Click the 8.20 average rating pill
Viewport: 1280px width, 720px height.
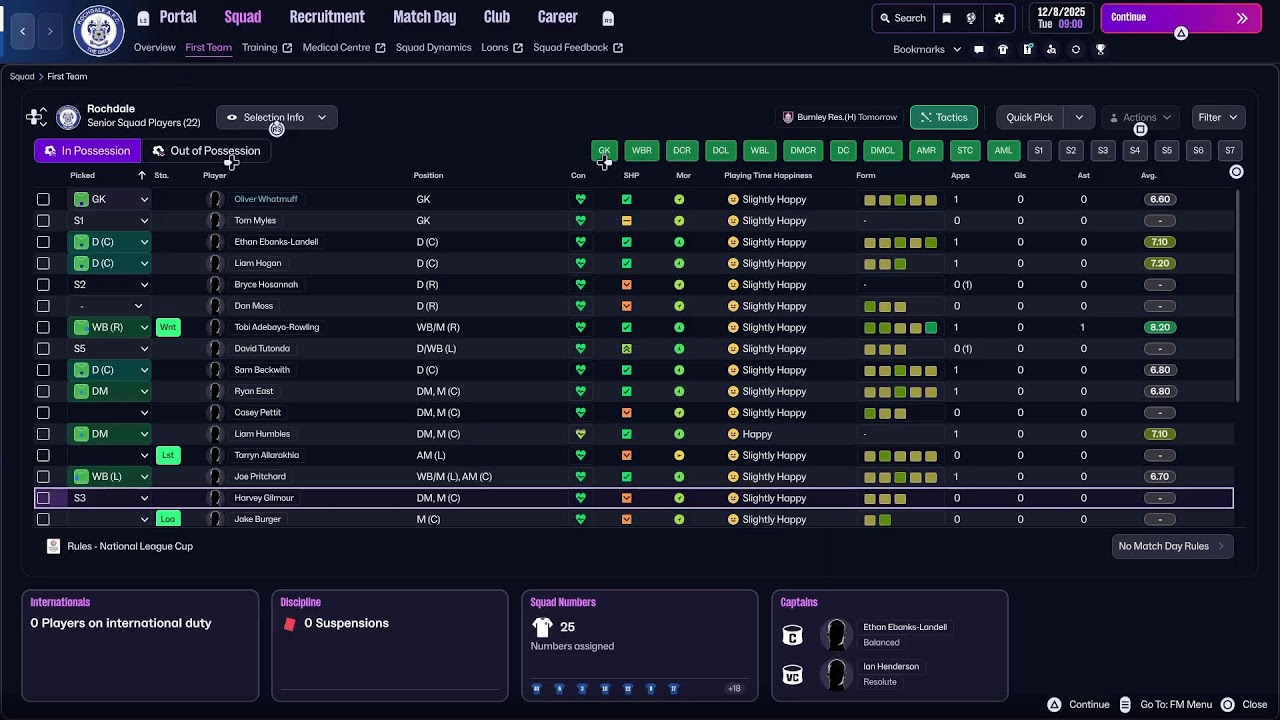click(1160, 327)
